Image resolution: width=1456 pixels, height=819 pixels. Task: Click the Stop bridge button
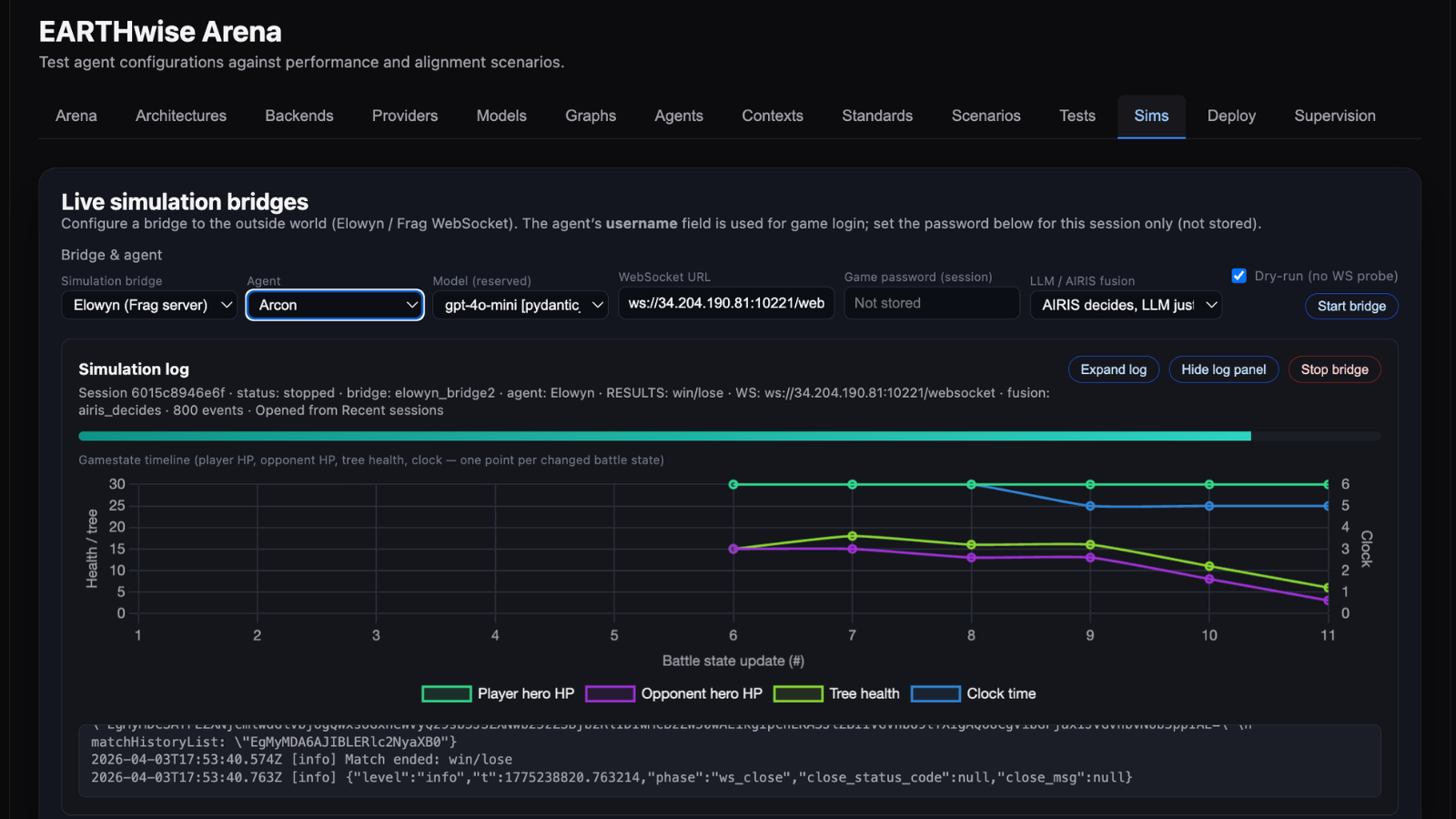tap(1334, 369)
